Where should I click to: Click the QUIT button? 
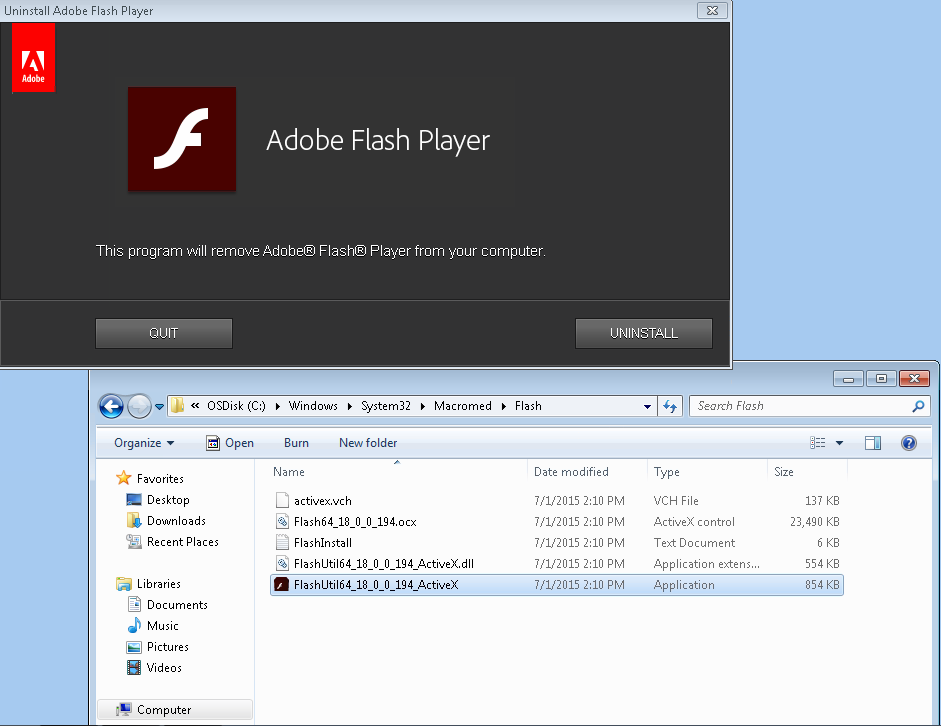click(x=164, y=333)
